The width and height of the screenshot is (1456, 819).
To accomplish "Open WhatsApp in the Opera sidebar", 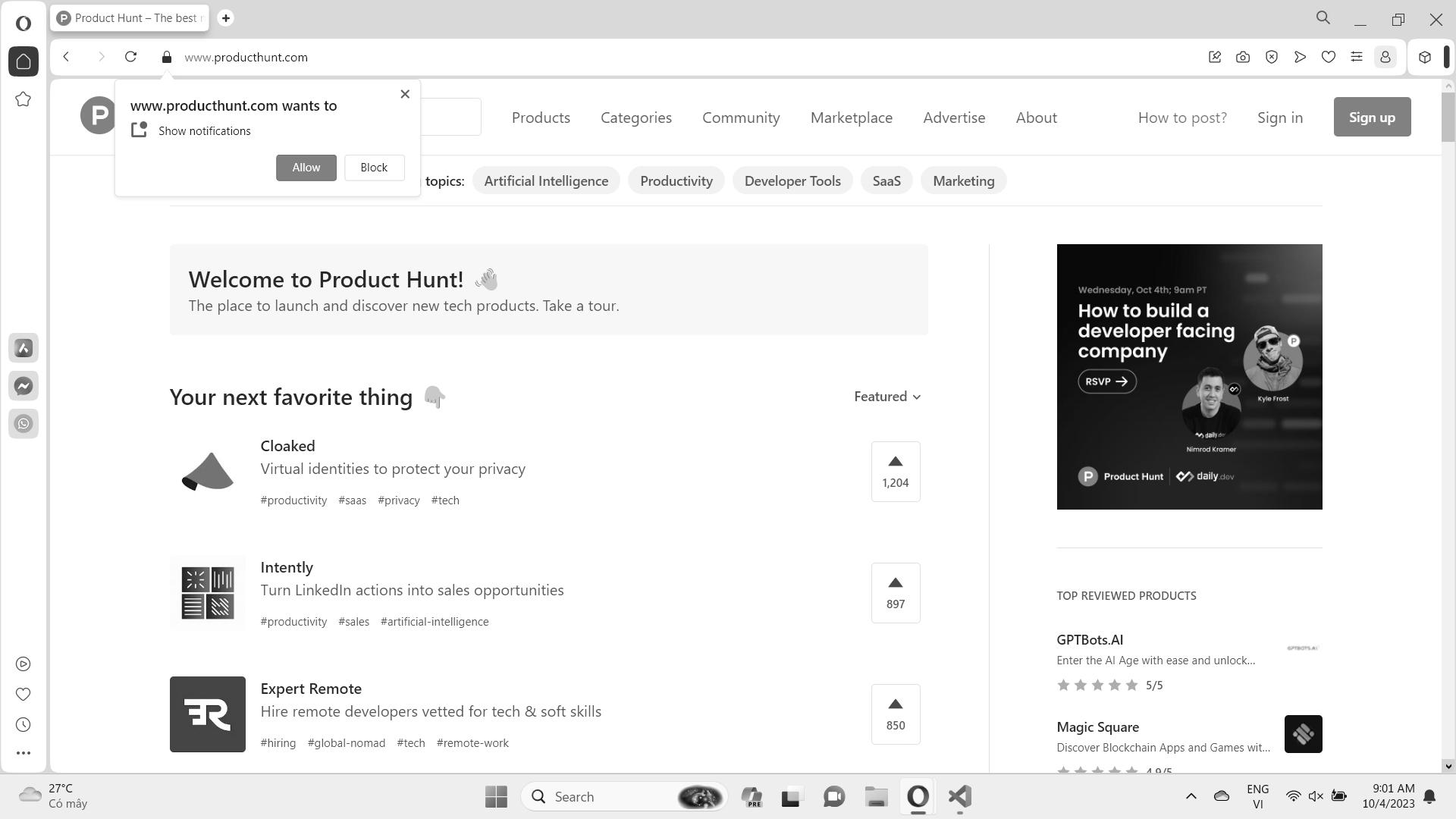I will [x=24, y=424].
